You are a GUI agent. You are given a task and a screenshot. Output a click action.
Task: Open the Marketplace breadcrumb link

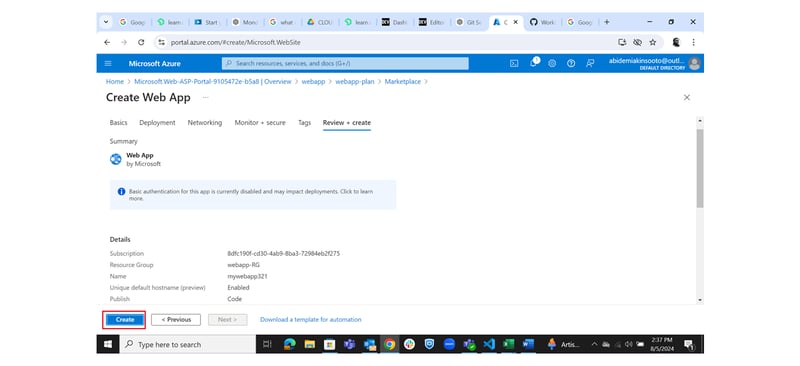pyautogui.click(x=403, y=82)
